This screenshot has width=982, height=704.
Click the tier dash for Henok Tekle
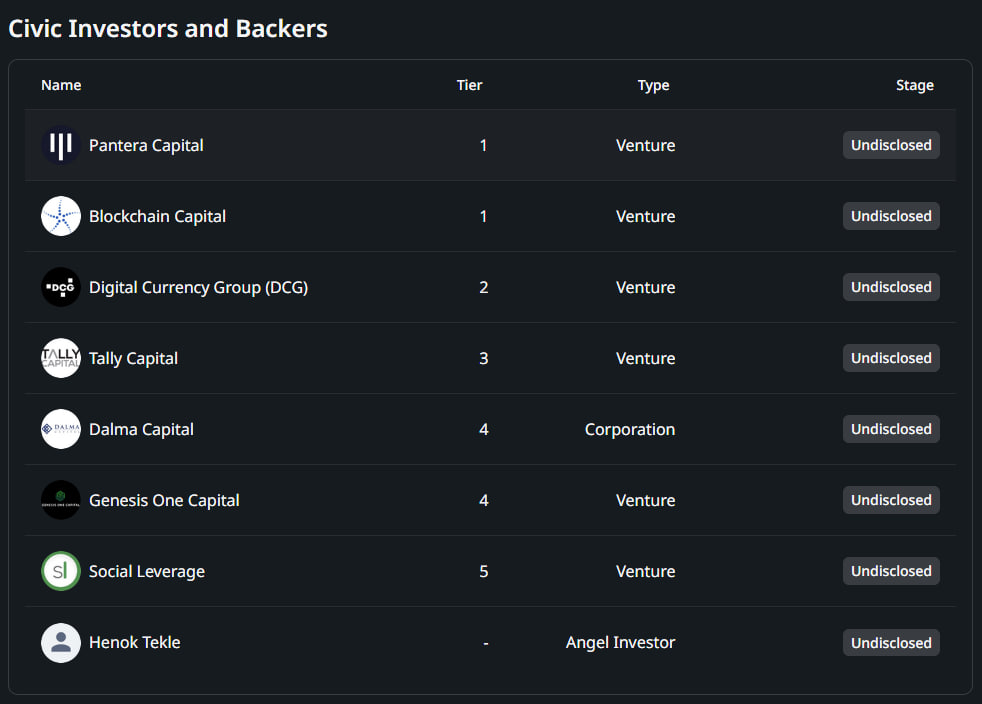tap(486, 643)
